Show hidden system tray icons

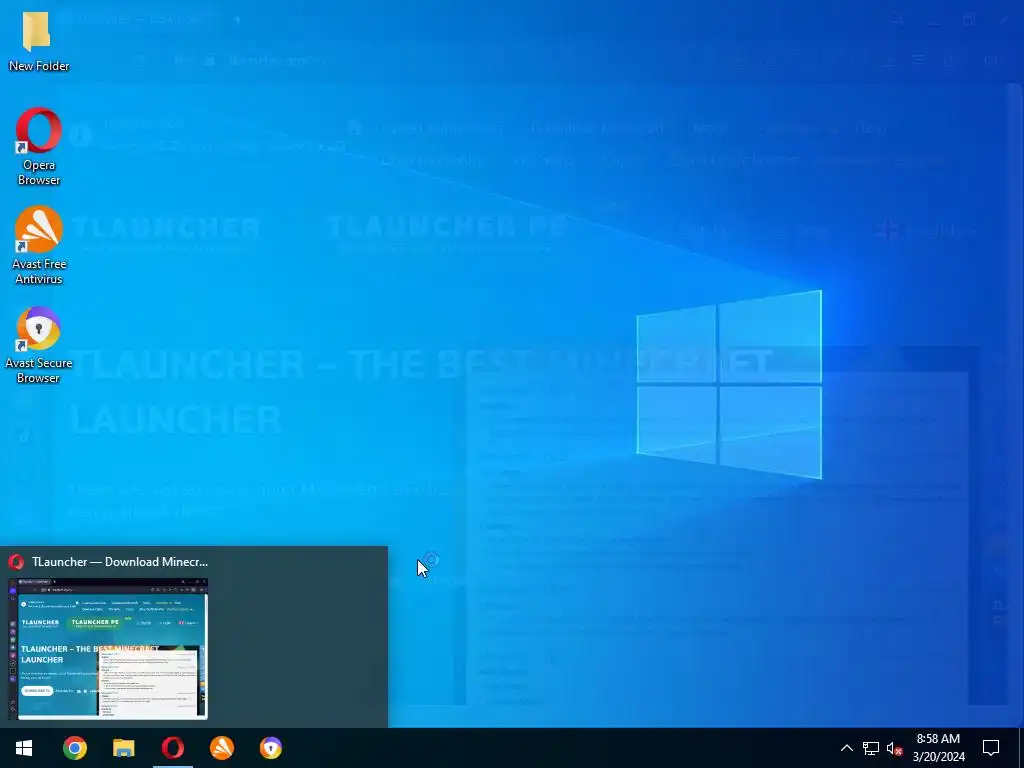(x=846, y=748)
